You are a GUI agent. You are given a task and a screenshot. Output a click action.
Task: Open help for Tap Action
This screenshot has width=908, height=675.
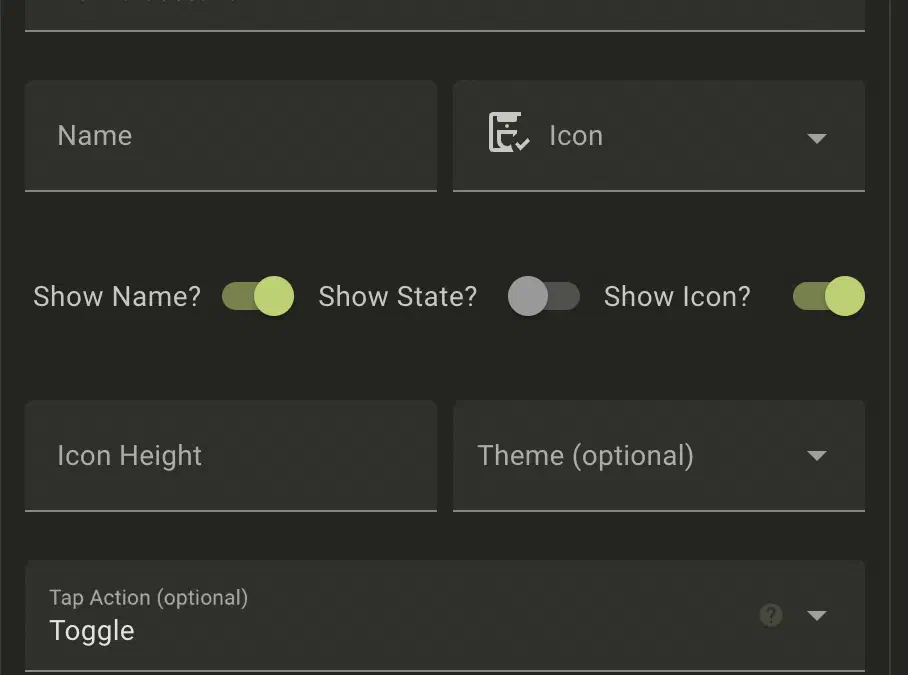(x=770, y=615)
